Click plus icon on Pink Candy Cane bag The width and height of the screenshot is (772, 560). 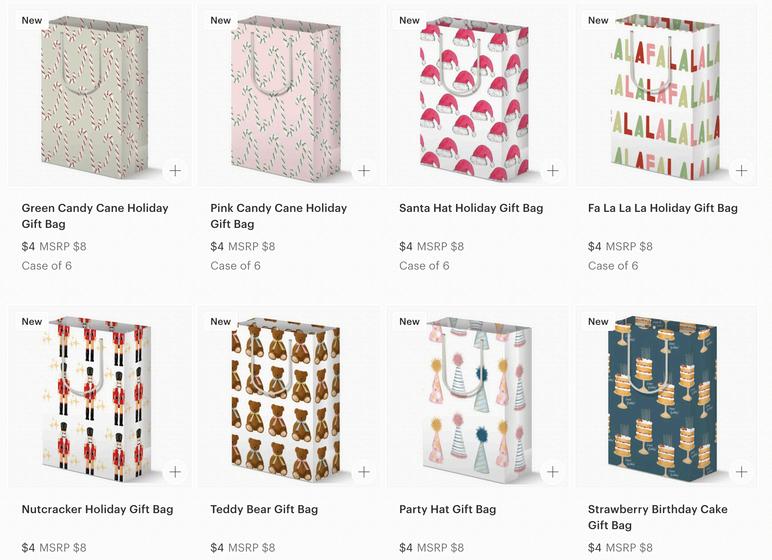[x=364, y=171]
